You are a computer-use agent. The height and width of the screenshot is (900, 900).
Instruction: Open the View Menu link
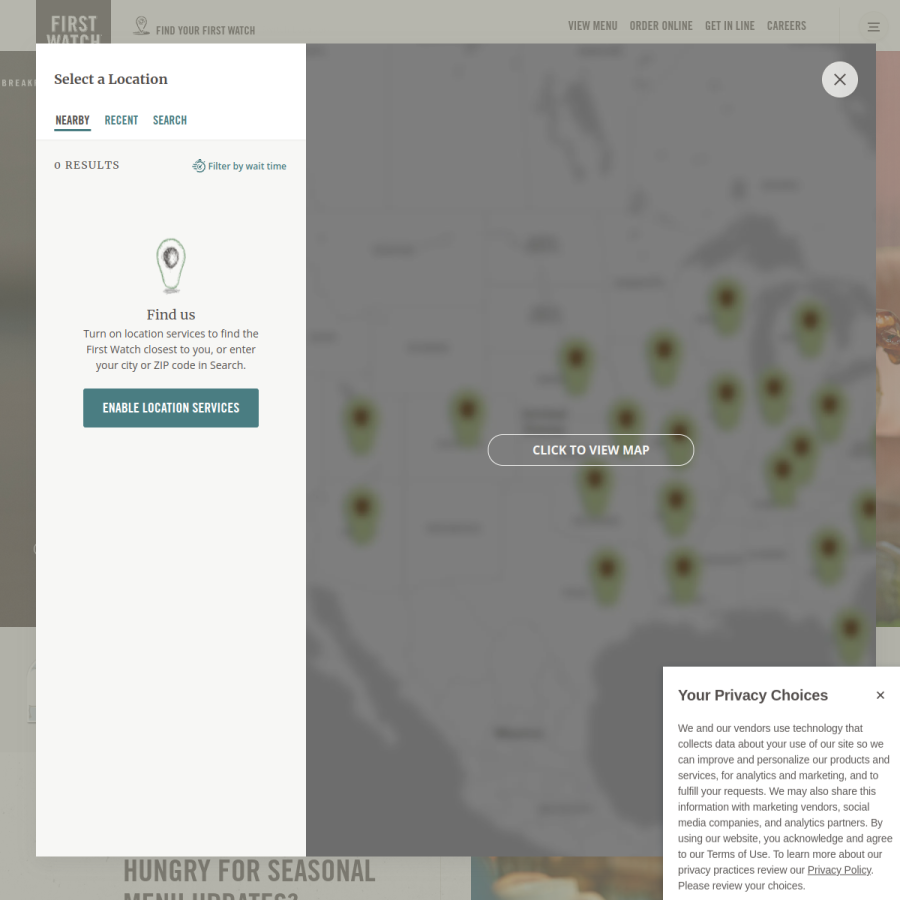[592, 26]
